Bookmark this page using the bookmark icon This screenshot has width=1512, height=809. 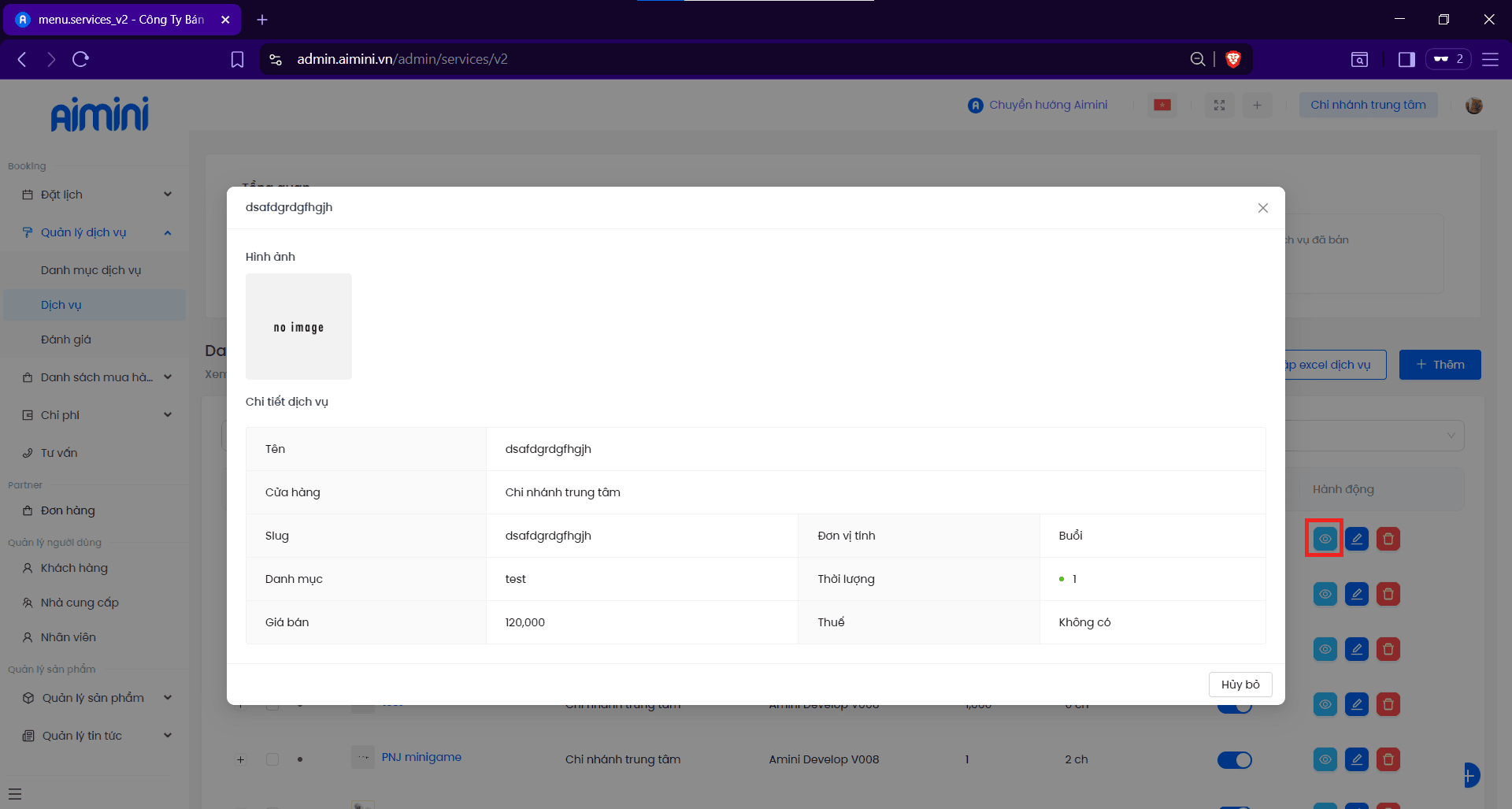click(237, 59)
